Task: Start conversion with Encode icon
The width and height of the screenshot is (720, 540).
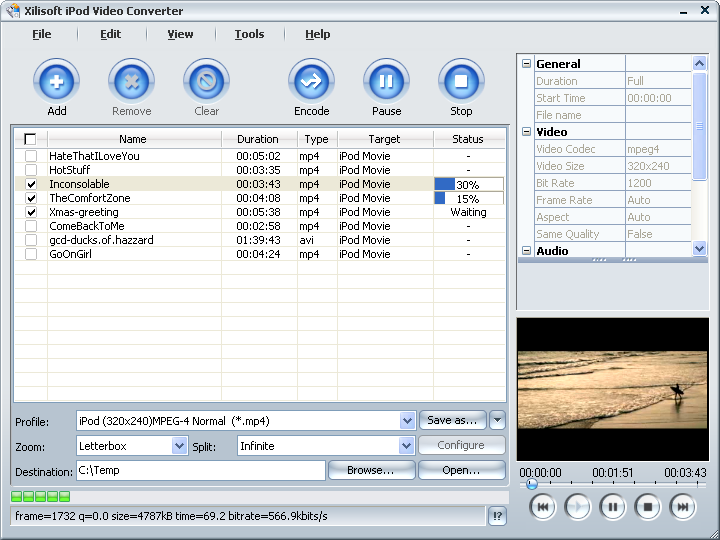Action: 311,81
